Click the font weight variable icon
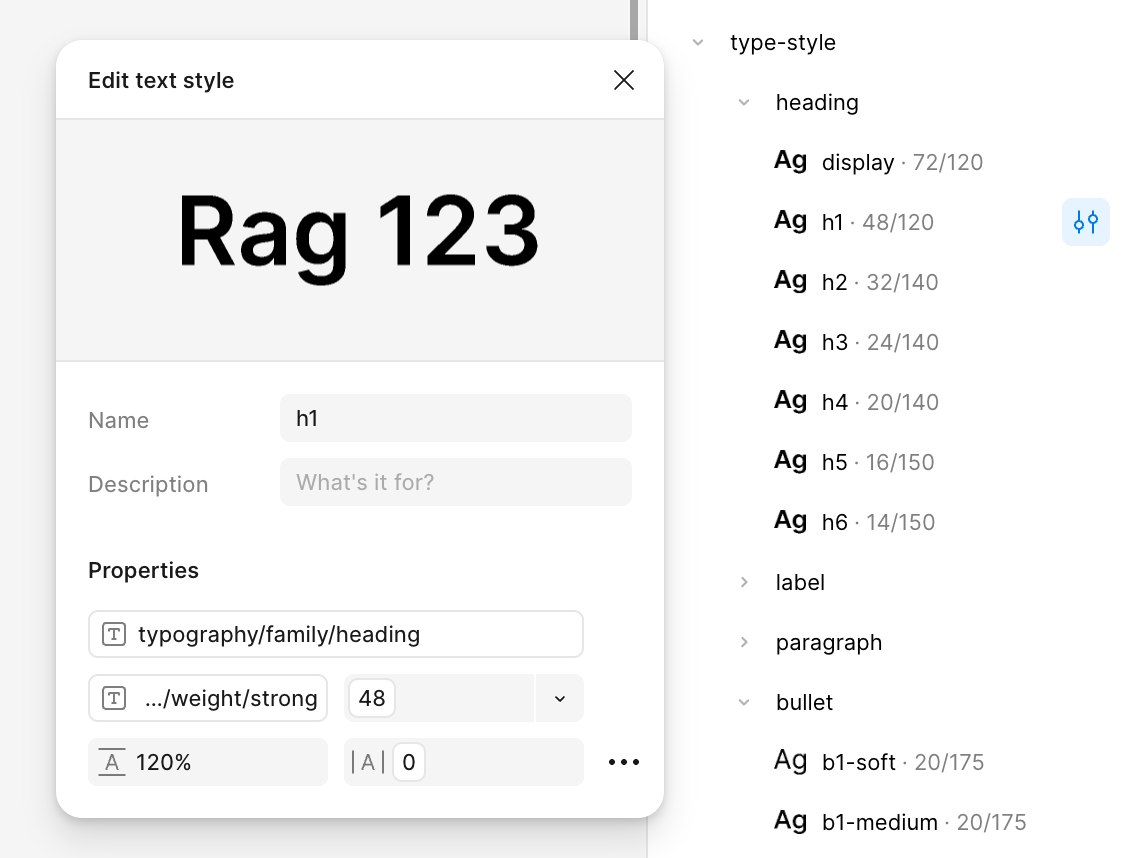The image size is (1128, 858). [x=114, y=698]
